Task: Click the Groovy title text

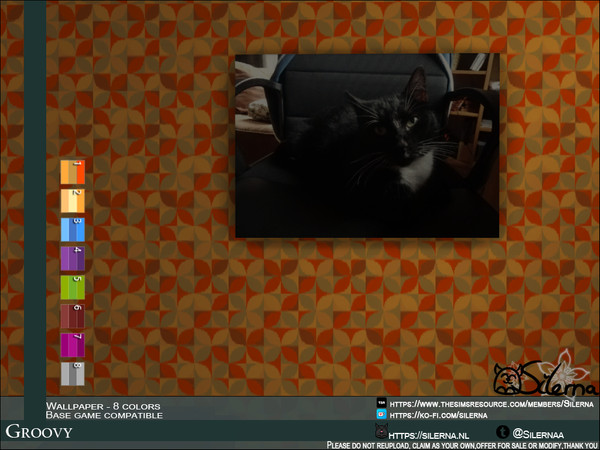Action: coord(38,432)
